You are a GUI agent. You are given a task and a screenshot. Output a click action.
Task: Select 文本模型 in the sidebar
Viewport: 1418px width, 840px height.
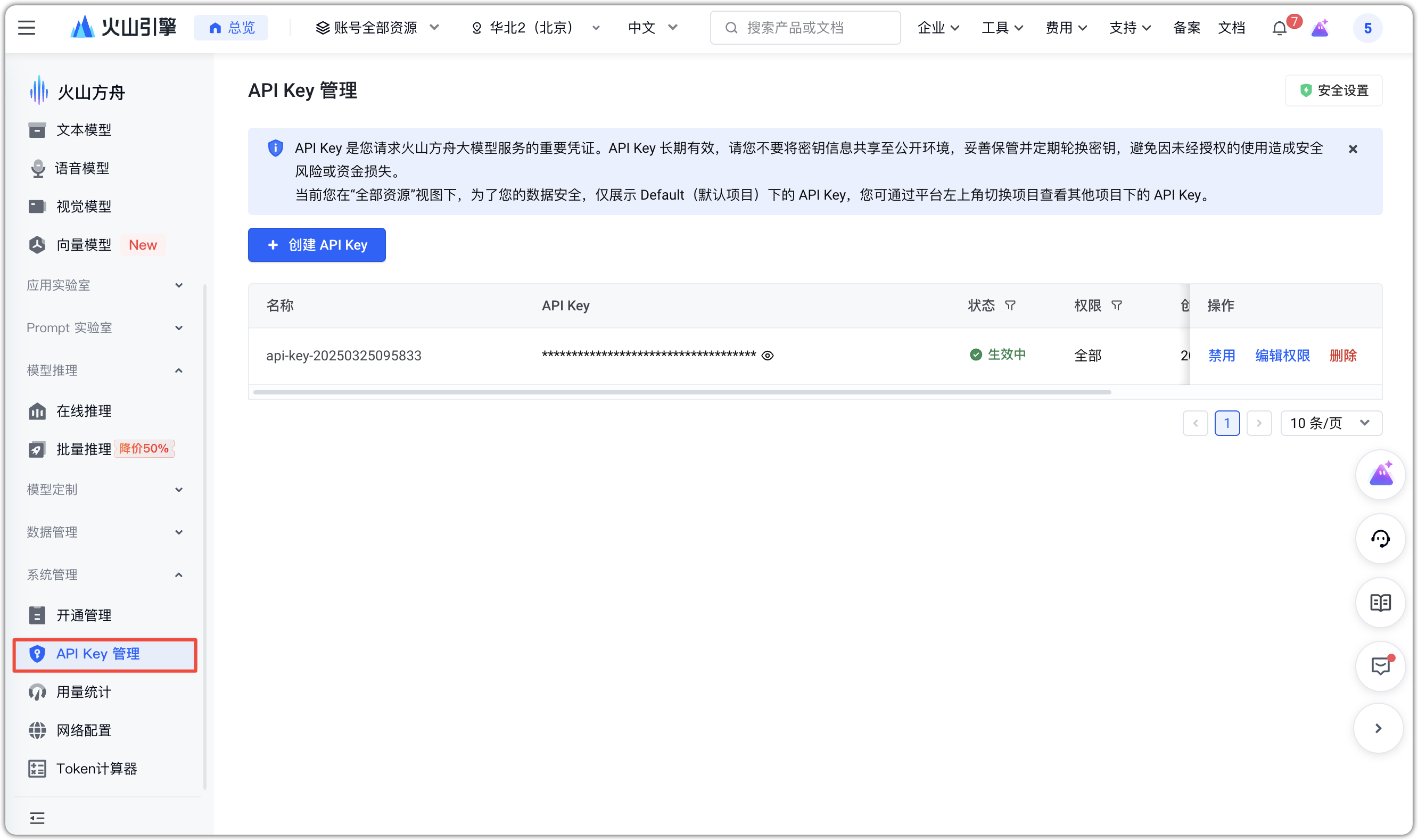(83, 130)
